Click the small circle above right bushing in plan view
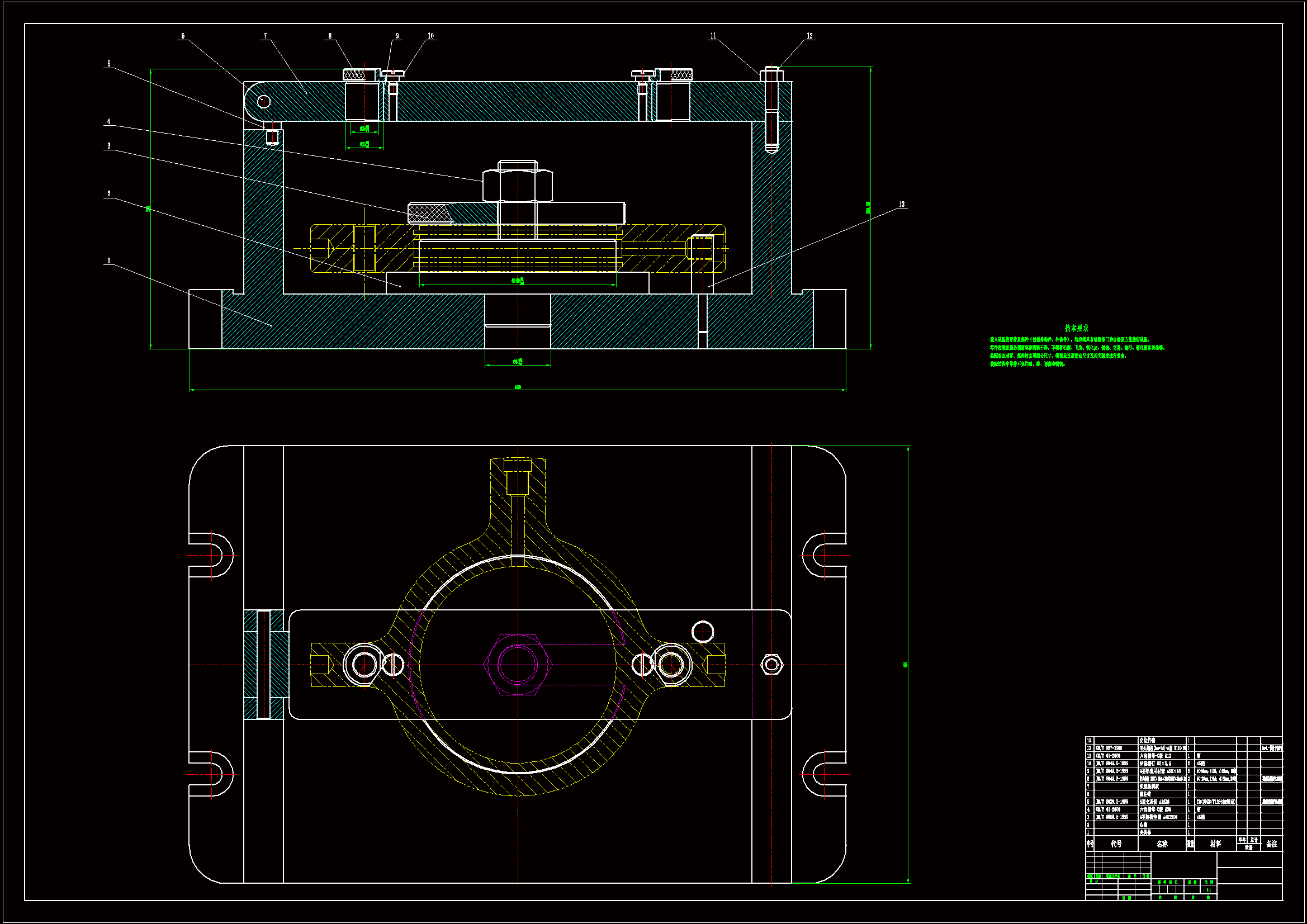The height and width of the screenshot is (924, 1307). click(703, 632)
